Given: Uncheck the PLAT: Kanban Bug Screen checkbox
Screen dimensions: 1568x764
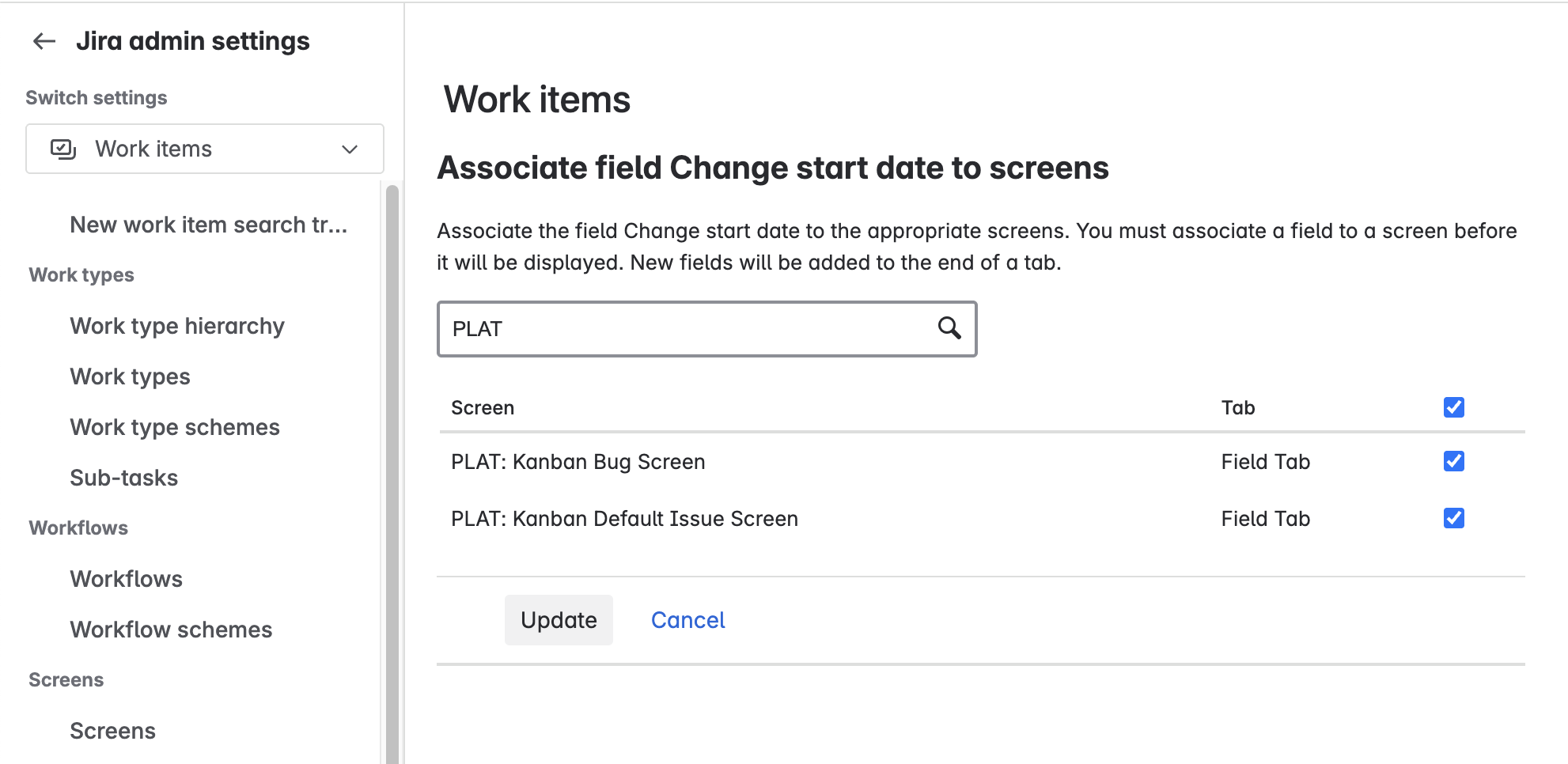Looking at the screenshot, I should tap(1453, 461).
